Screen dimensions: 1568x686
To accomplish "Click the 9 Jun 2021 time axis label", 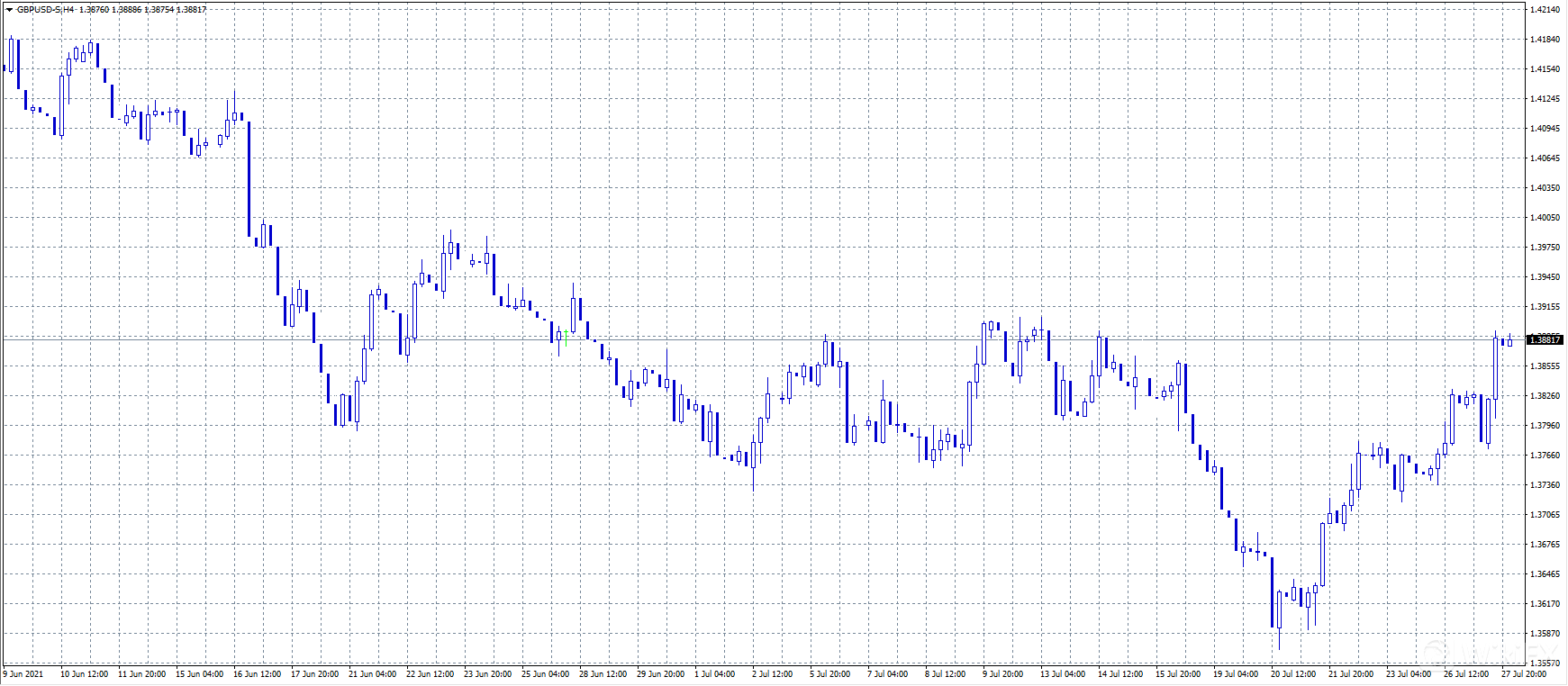I will point(23,673).
